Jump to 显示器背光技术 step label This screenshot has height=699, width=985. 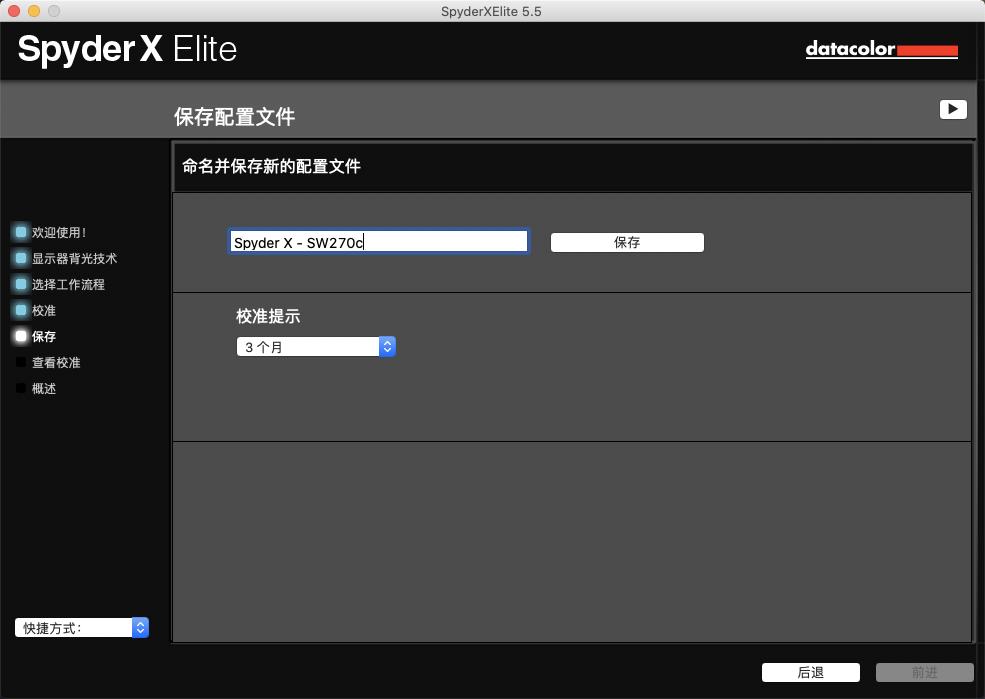coord(74,258)
